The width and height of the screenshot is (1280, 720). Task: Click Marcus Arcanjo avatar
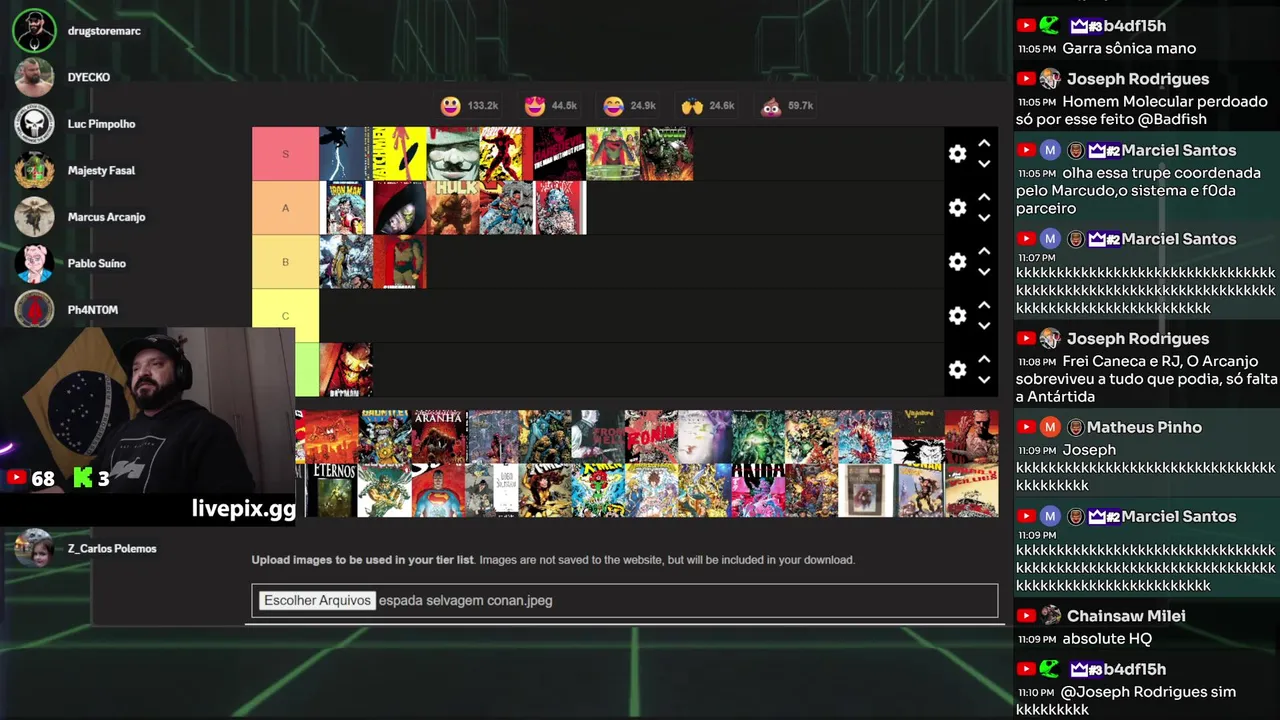tap(34, 217)
